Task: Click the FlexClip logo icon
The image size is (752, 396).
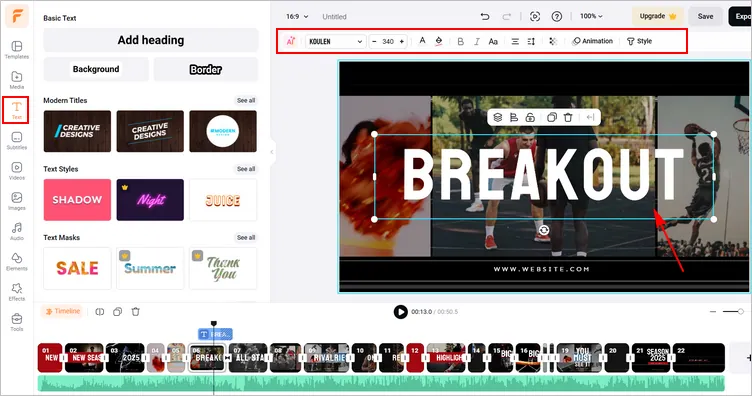Action: pyautogui.click(x=17, y=16)
